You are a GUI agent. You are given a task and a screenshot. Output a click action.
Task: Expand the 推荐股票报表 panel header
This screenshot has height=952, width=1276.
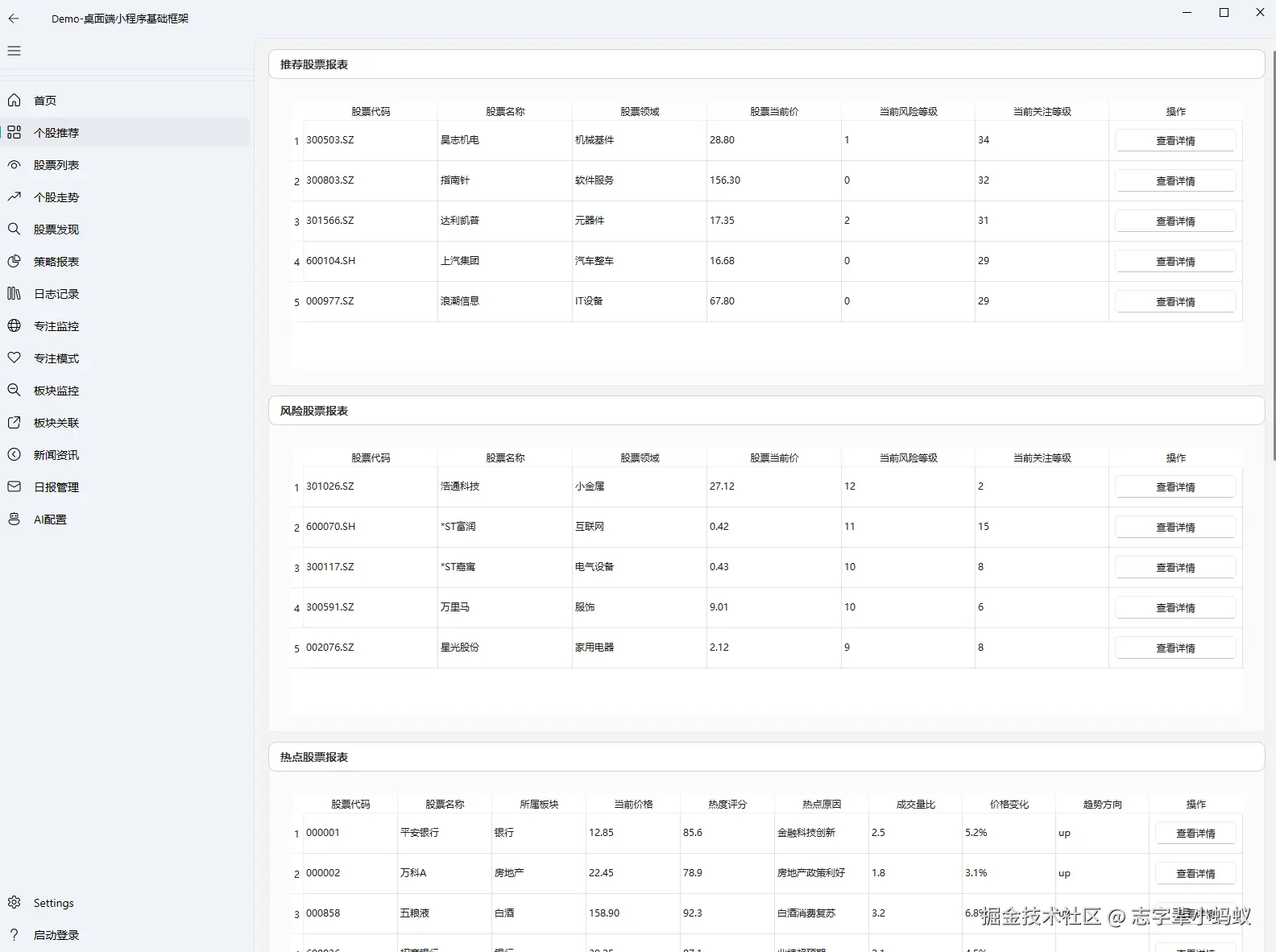(766, 64)
